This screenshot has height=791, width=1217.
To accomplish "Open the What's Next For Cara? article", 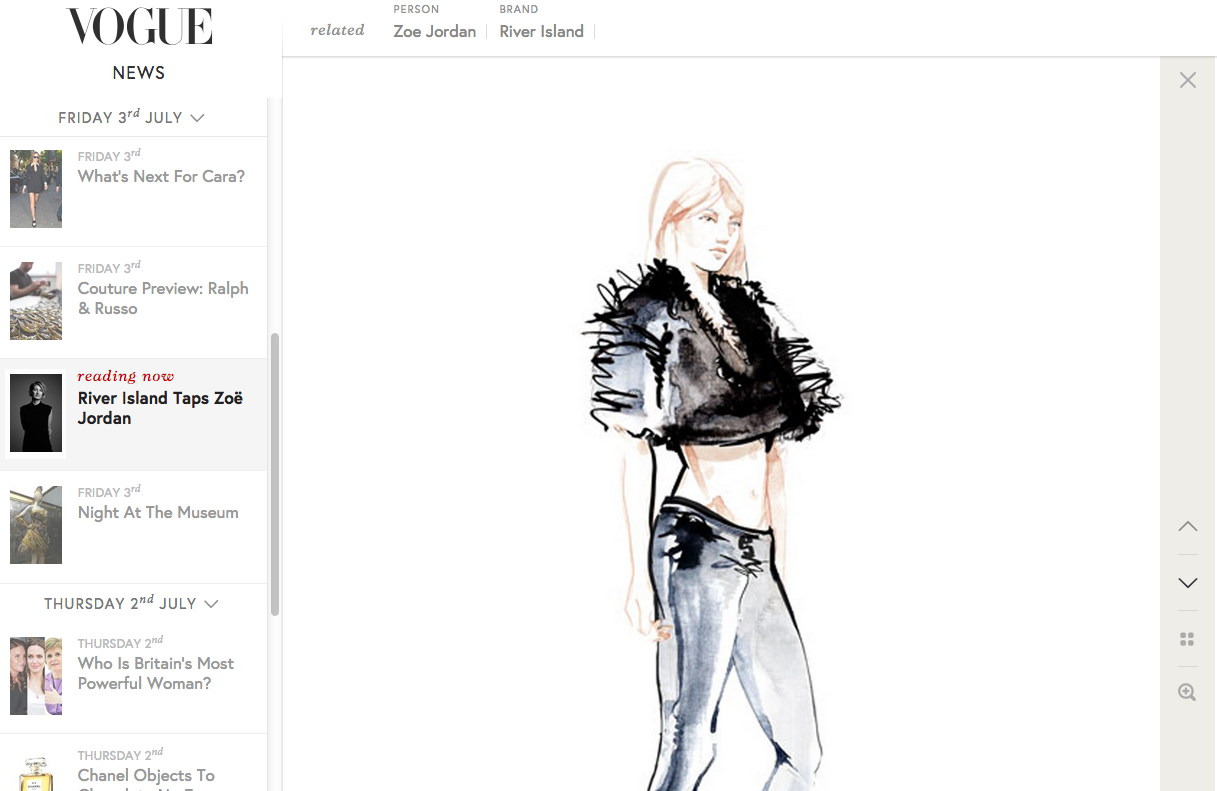I will point(161,177).
